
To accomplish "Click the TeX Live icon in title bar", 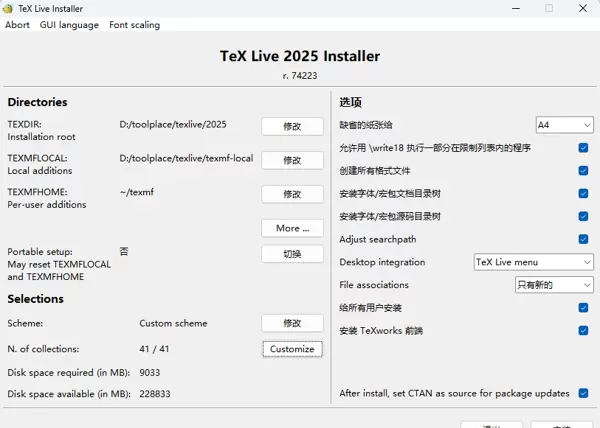I will pyautogui.click(x=10, y=8).
